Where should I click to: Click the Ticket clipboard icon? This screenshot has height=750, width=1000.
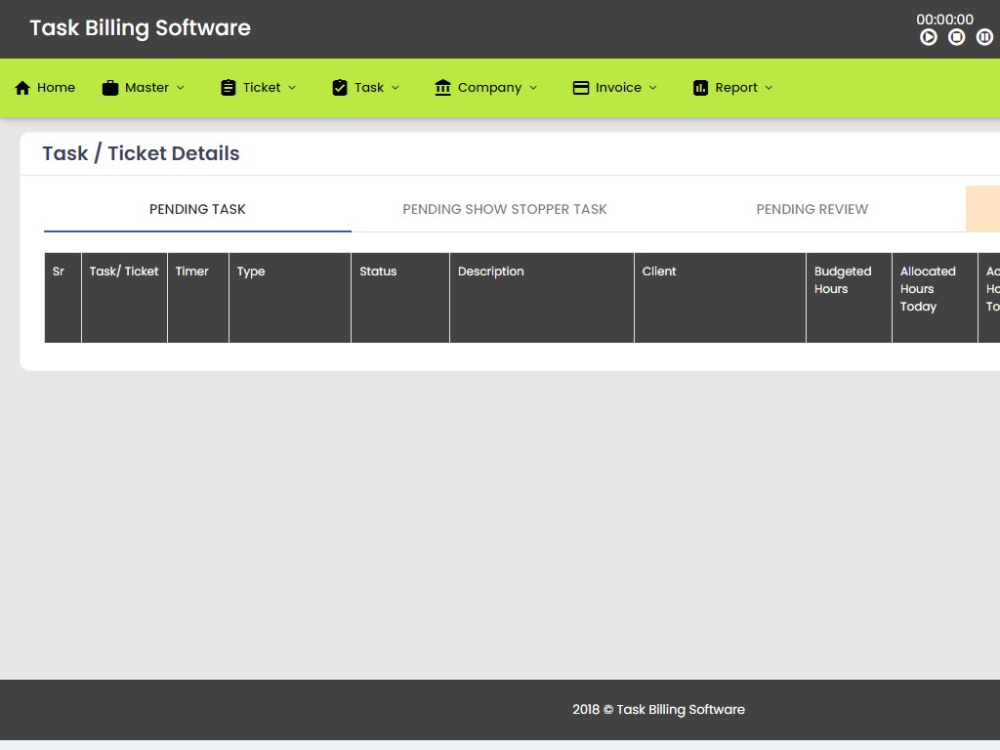tap(228, 88)
